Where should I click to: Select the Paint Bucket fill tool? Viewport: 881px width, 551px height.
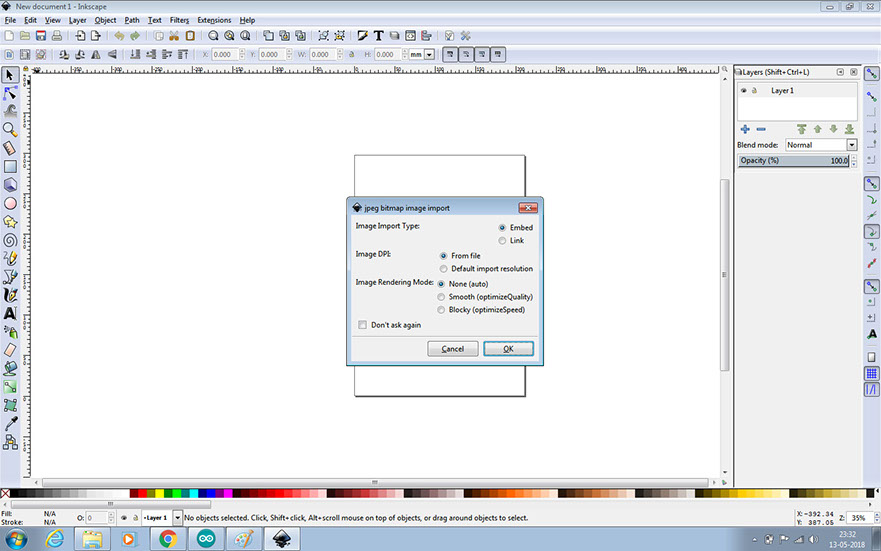click(x=10, y=368)
